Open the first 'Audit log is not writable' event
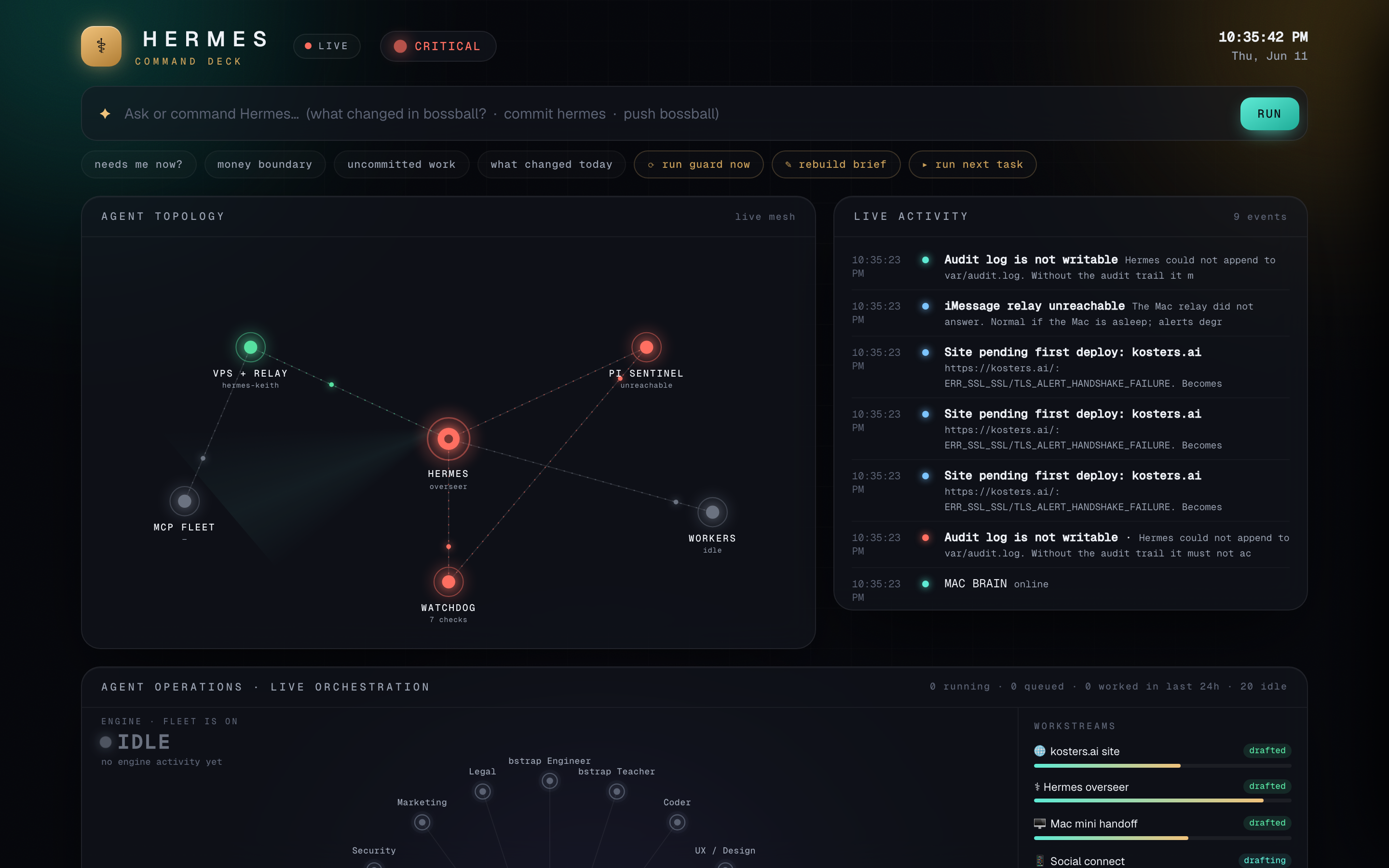1389x868 pixels. [x=1071, y=267]
